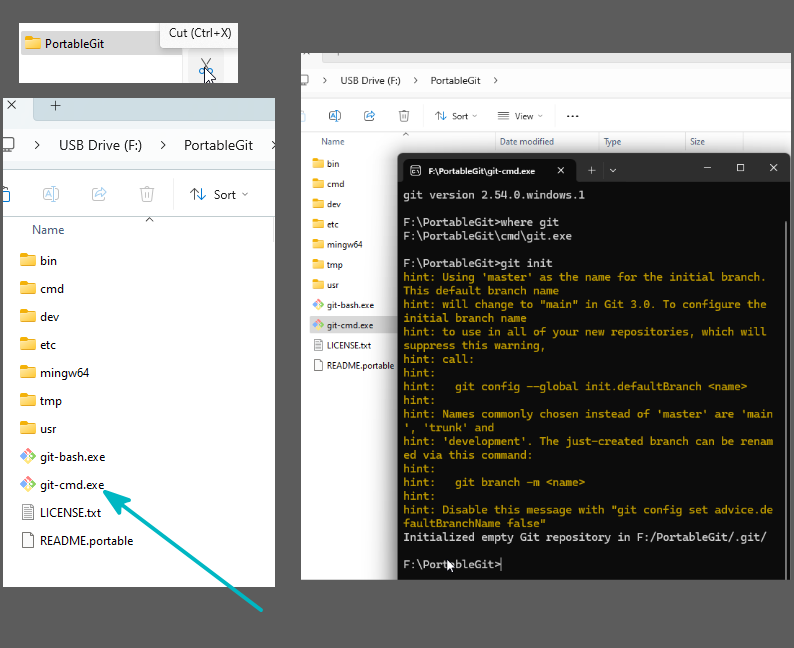Select mingw64 folder in left Explorer
This screenshot has height=648, width=794.
[x=55, y=373]
